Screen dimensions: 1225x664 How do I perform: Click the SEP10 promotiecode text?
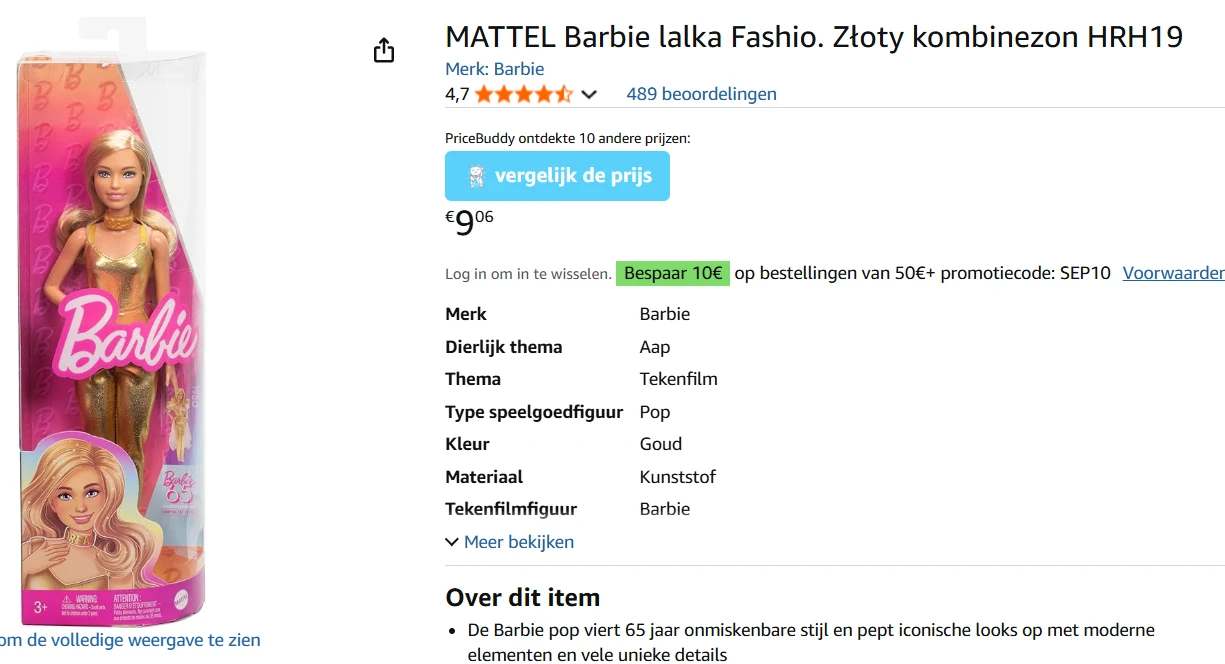1084,272
